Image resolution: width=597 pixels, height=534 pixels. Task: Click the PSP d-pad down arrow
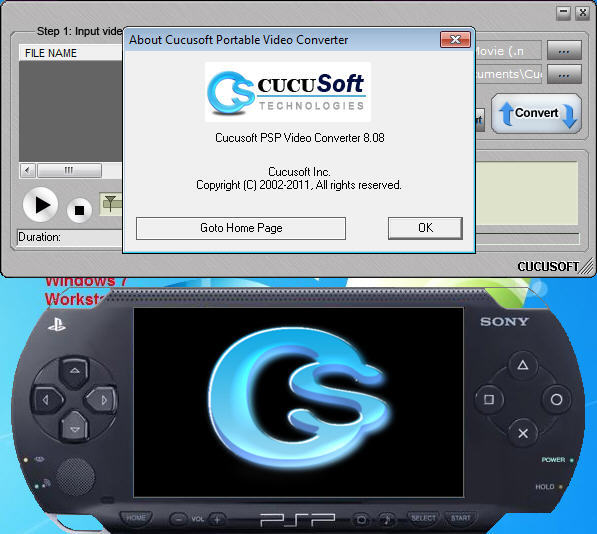[x=75, y=429]
